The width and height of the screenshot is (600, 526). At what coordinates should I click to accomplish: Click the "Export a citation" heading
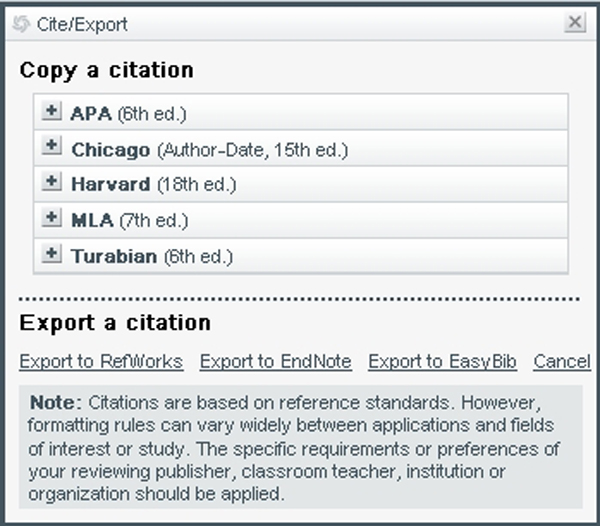115,322
